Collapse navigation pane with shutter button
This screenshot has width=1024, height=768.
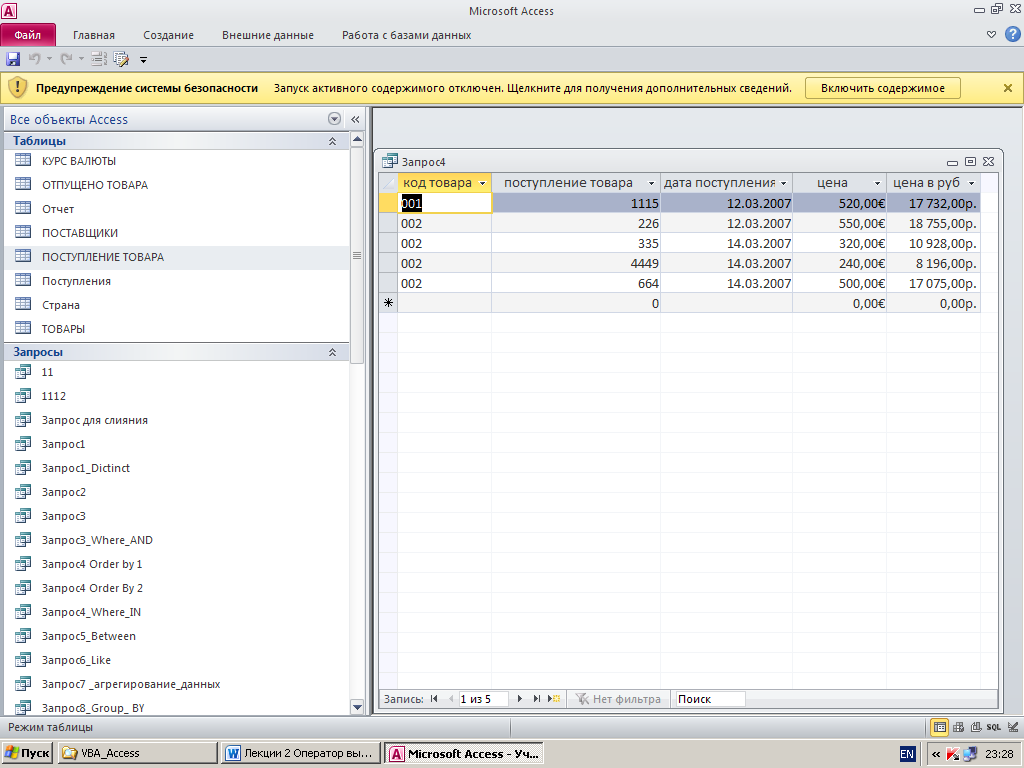(x=355, y=119)
